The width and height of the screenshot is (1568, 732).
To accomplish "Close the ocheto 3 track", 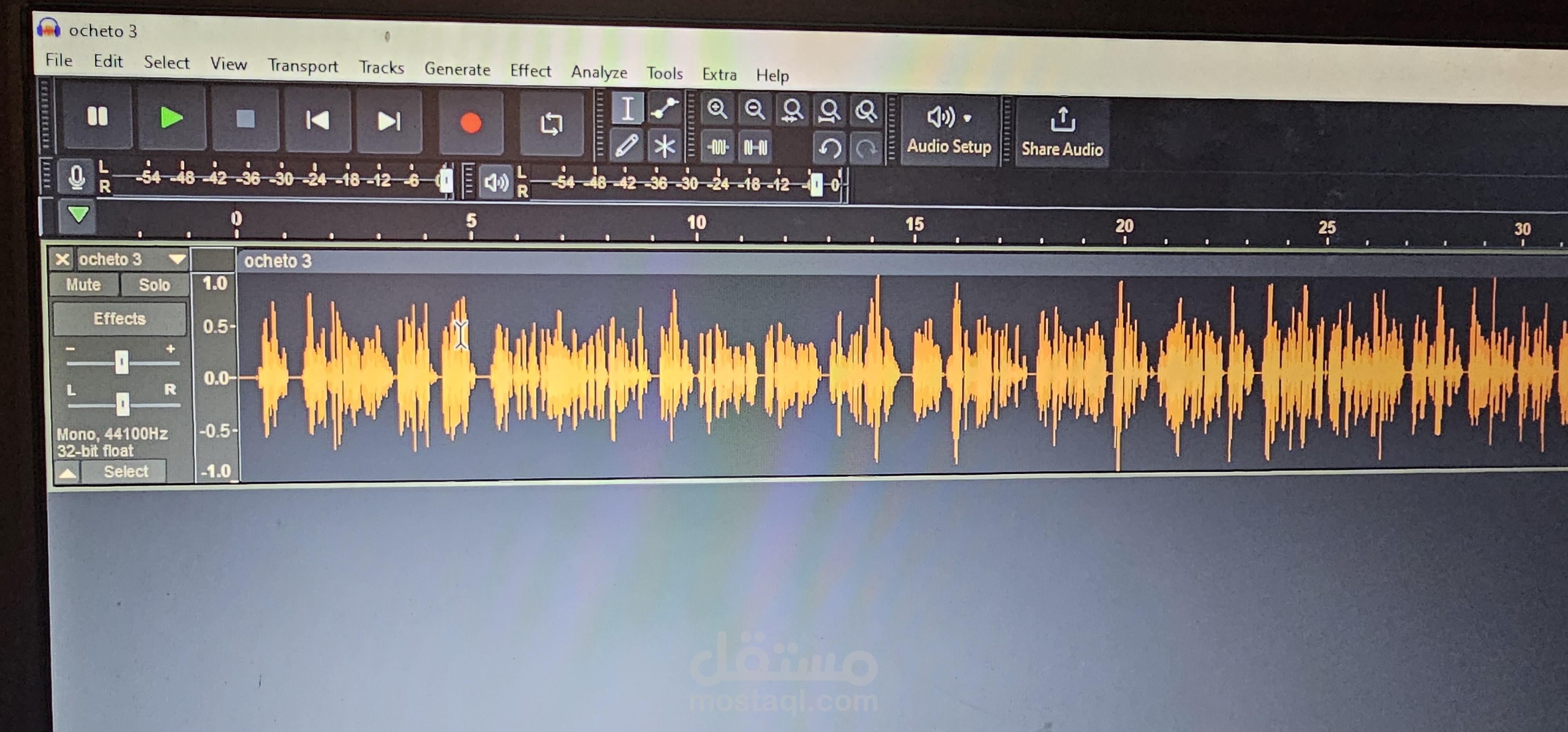I will pyautogui.click(x=62, y=259).
